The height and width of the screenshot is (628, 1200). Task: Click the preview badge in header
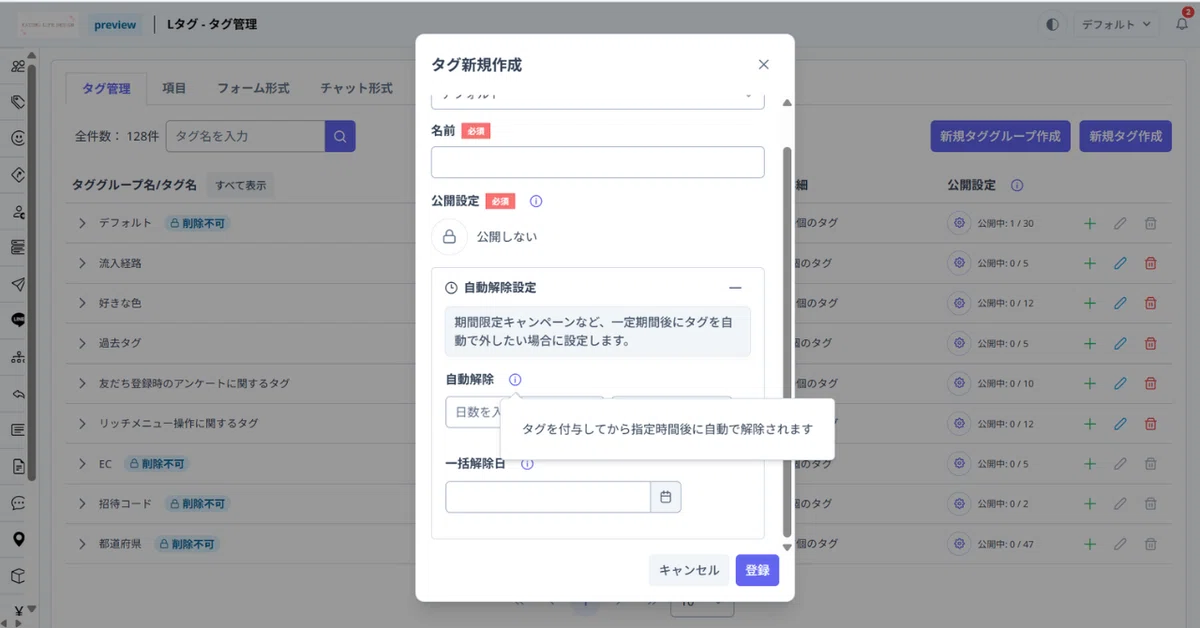tap(115, 24)
